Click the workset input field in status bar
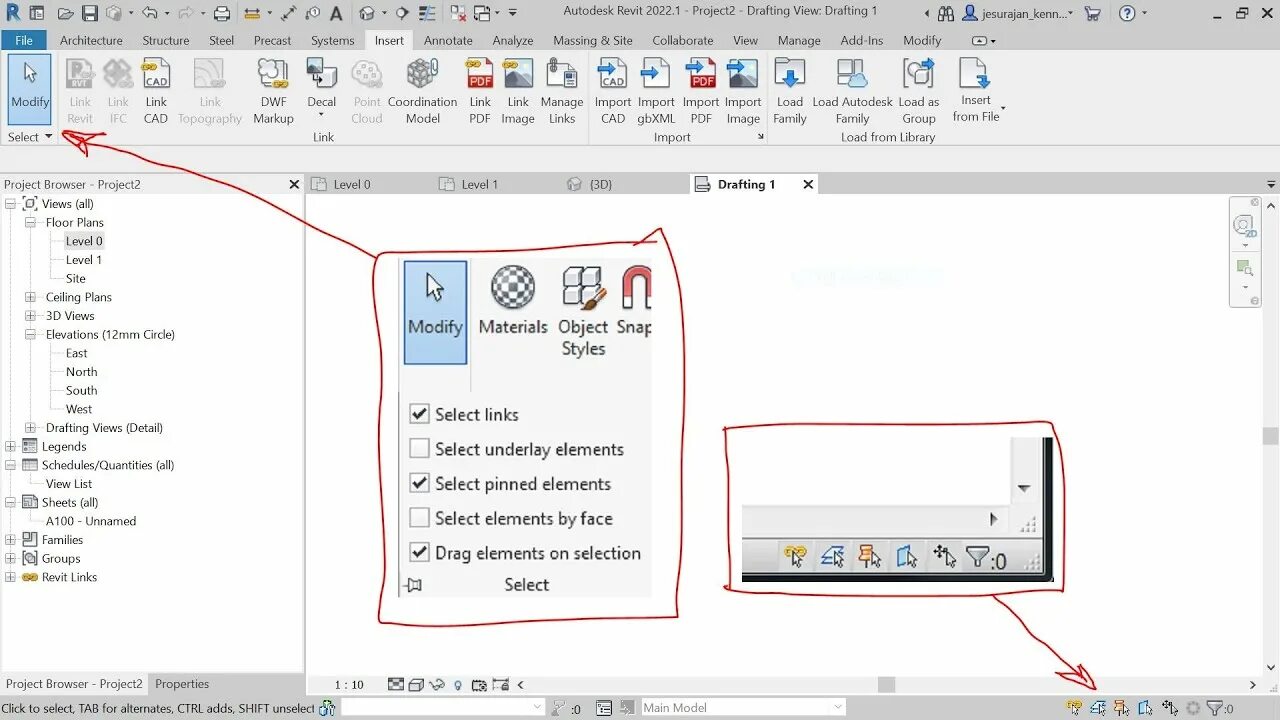Screen dimensions: 1280x720 (441, 707)
